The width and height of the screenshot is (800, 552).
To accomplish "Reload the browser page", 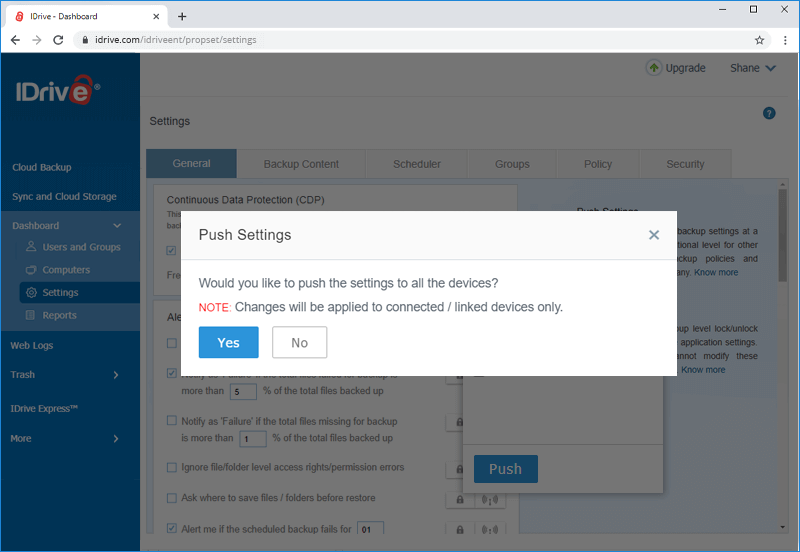I will [x=58, y=40].
